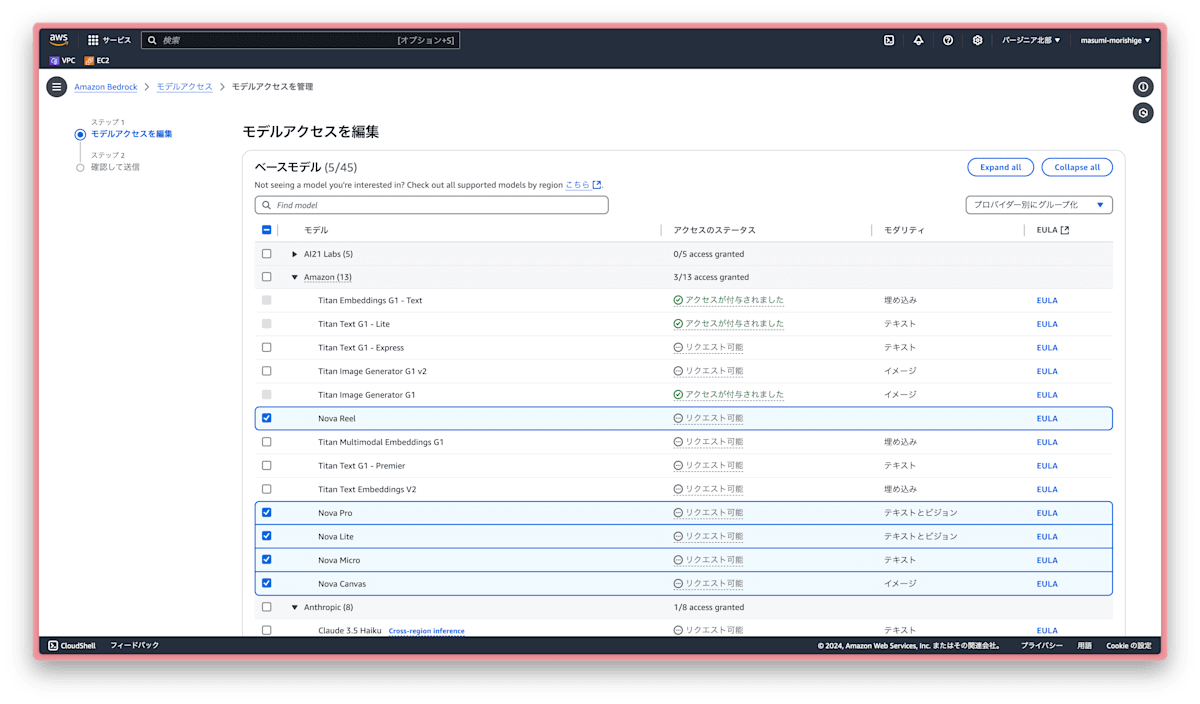Open the help question mark icon
This screenshot has width=1200, height=704.
pyautogui.click(x=948, y=40)
